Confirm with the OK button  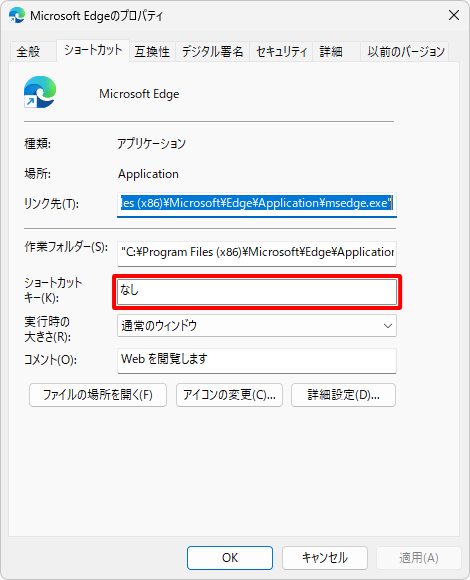click(x=230, y=557)
